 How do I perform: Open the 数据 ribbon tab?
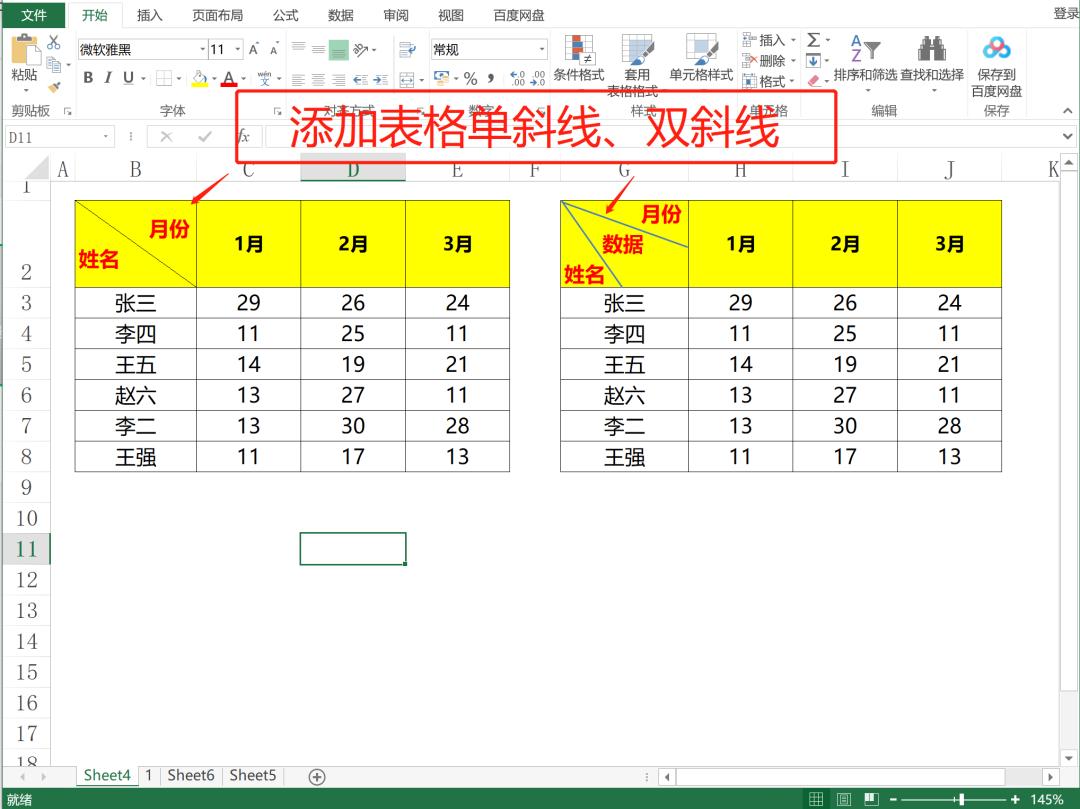point(339,15)
